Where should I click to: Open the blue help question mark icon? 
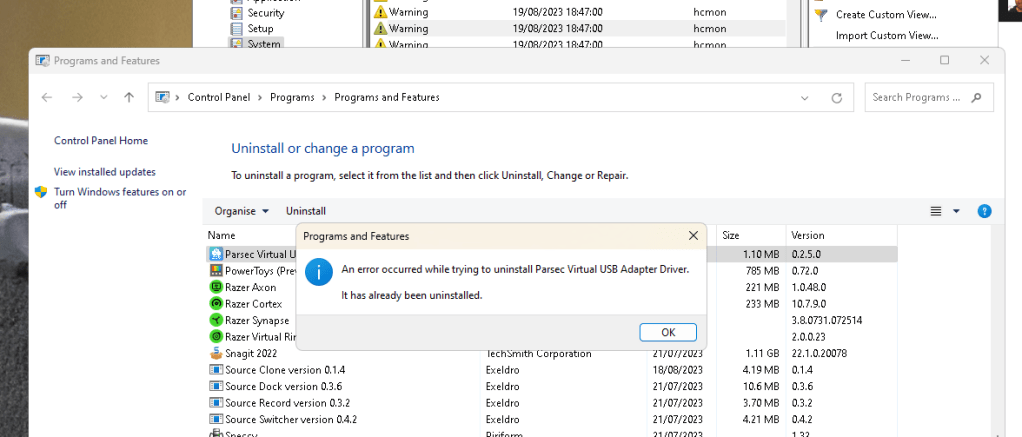point(984,211)
